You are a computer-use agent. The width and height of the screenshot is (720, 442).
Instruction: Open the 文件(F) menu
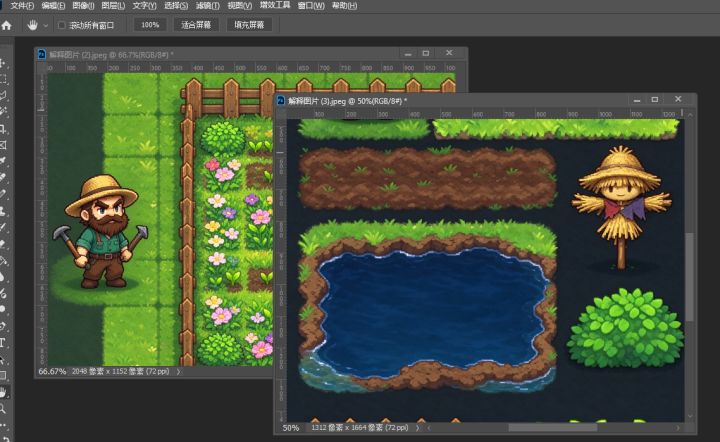(x=22, y=6)
